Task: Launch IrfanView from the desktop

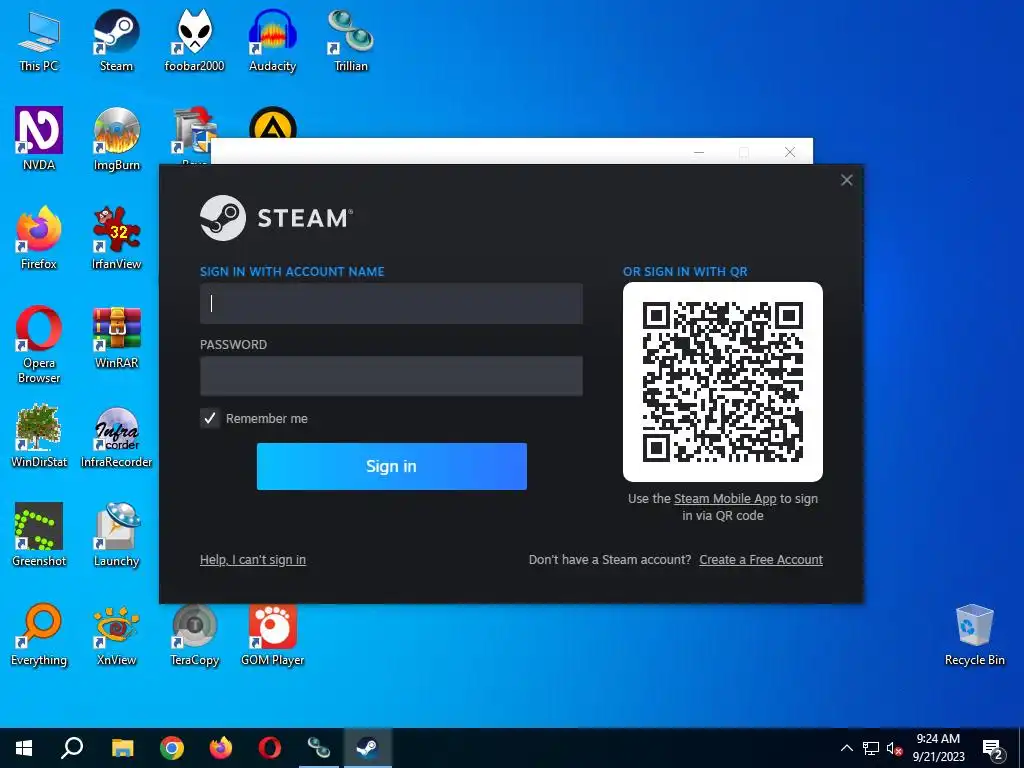Action: point(116,238)
